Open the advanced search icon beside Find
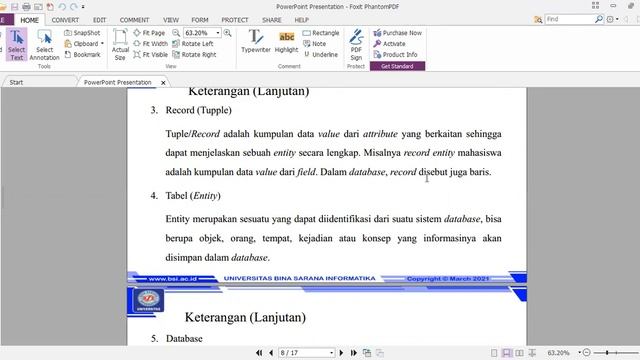This screenshot has width=640, height=360. [538, 19]
